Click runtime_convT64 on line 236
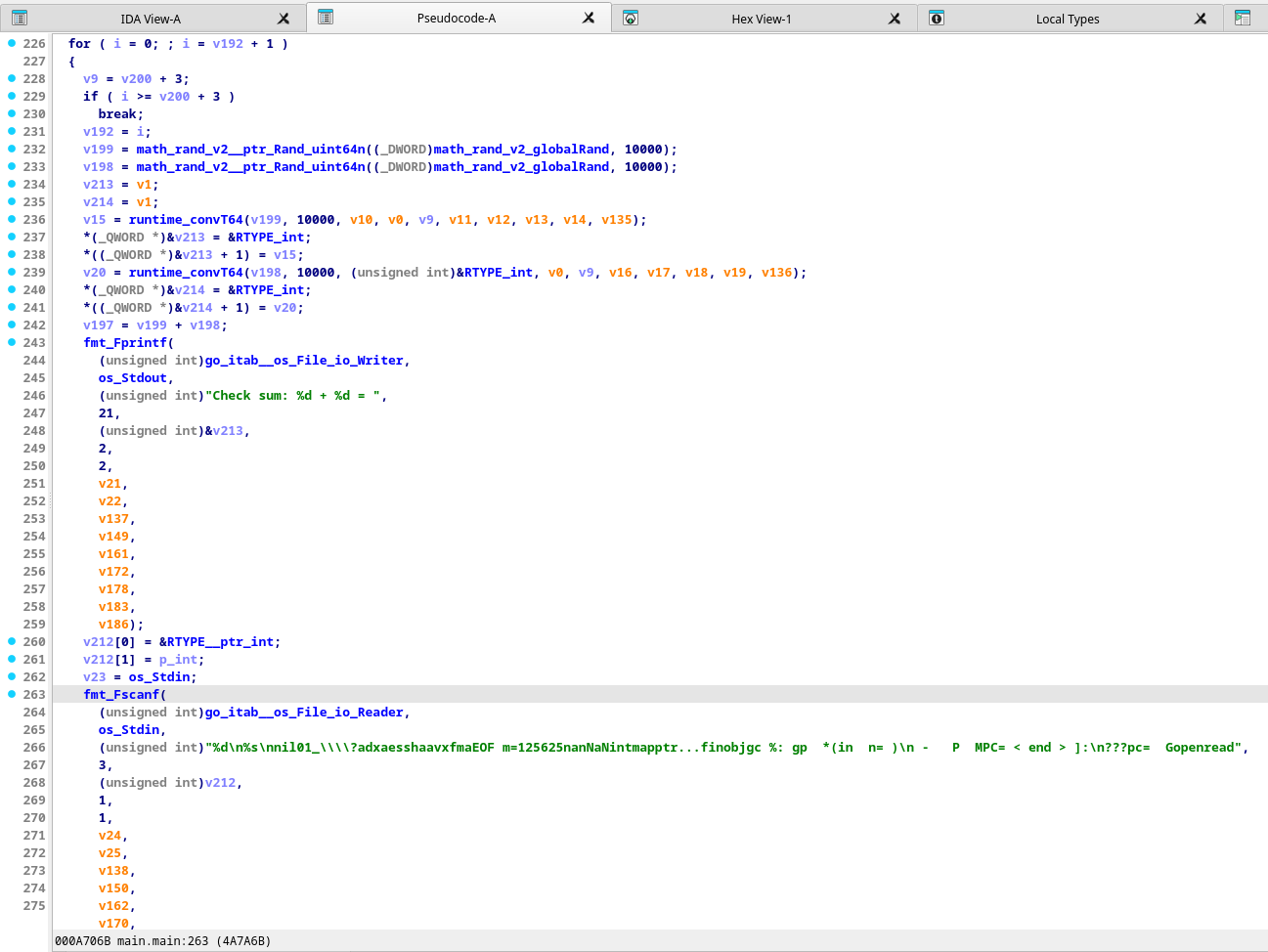 point(186,220)
